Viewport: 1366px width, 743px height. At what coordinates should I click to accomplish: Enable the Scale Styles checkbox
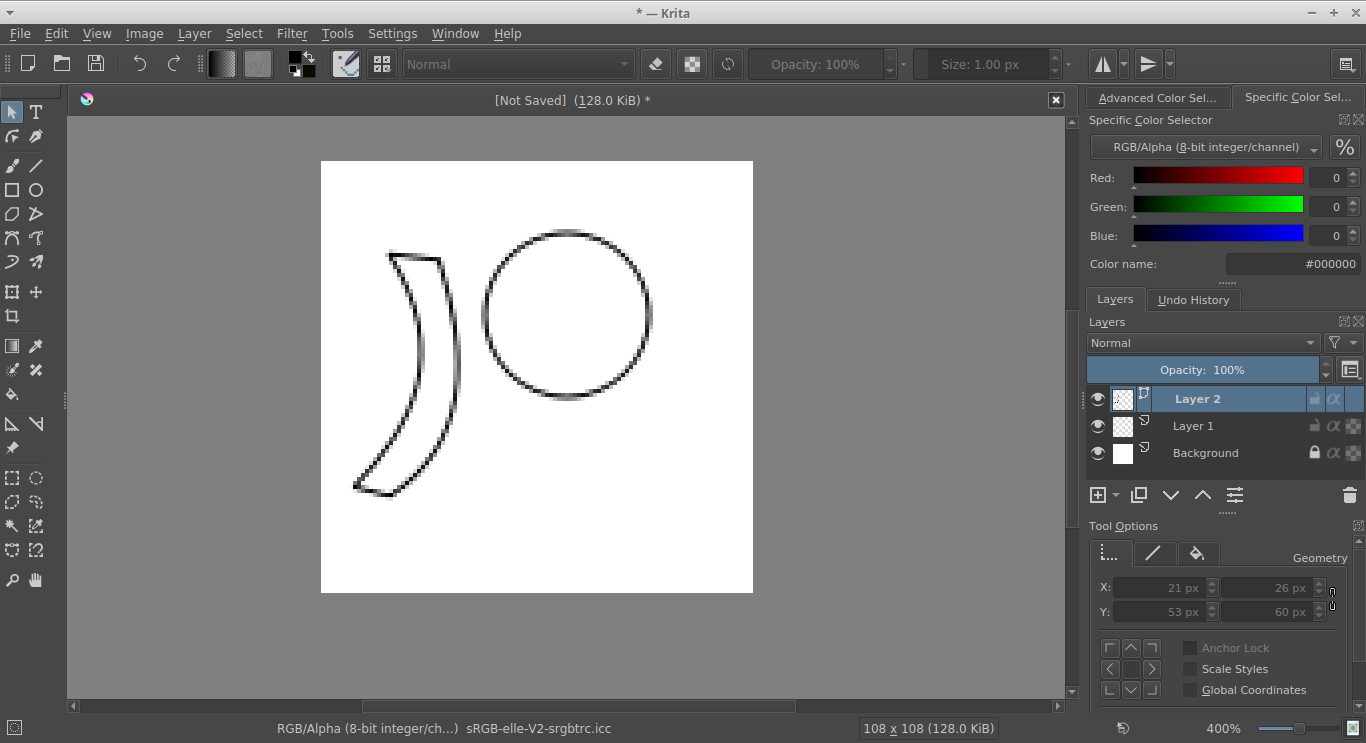point(1190,669)
